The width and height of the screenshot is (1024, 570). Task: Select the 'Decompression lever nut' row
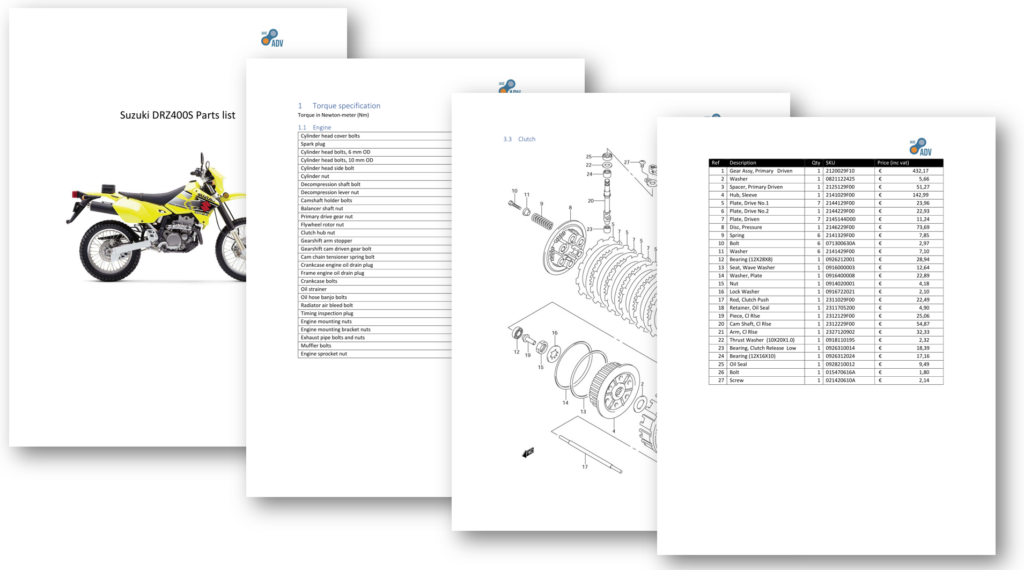pos(375,192)
